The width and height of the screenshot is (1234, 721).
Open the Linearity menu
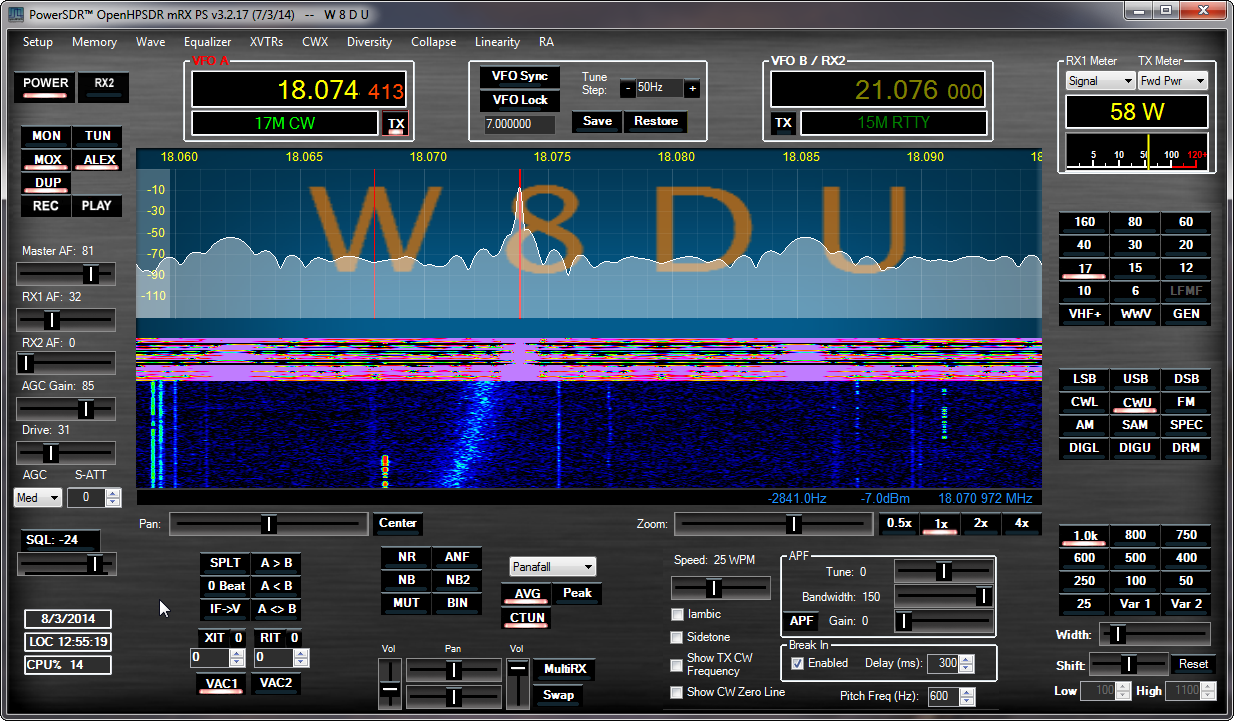[497, 42]
